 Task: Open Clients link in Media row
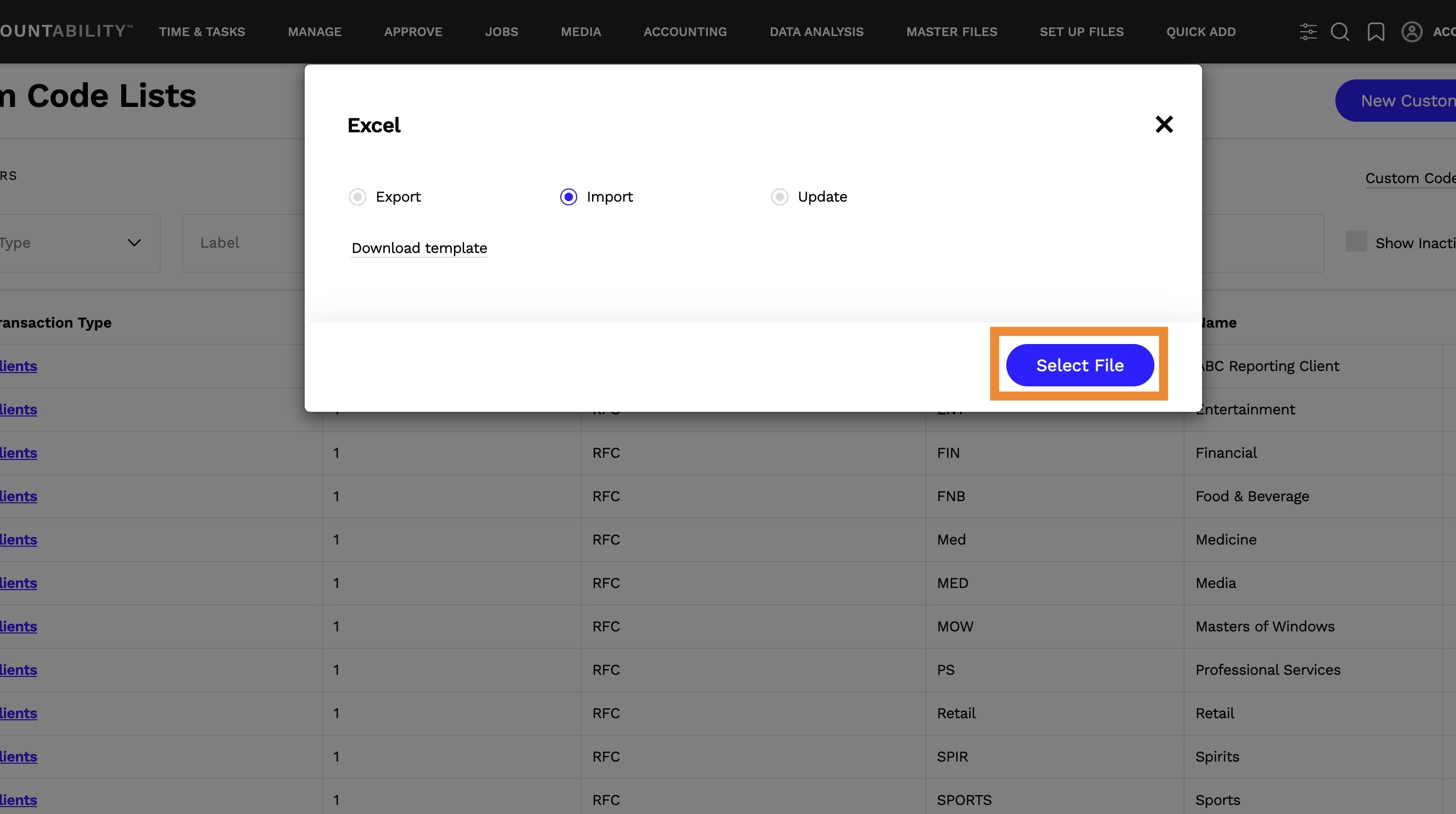pyautogui.click(x=18, y=583)
